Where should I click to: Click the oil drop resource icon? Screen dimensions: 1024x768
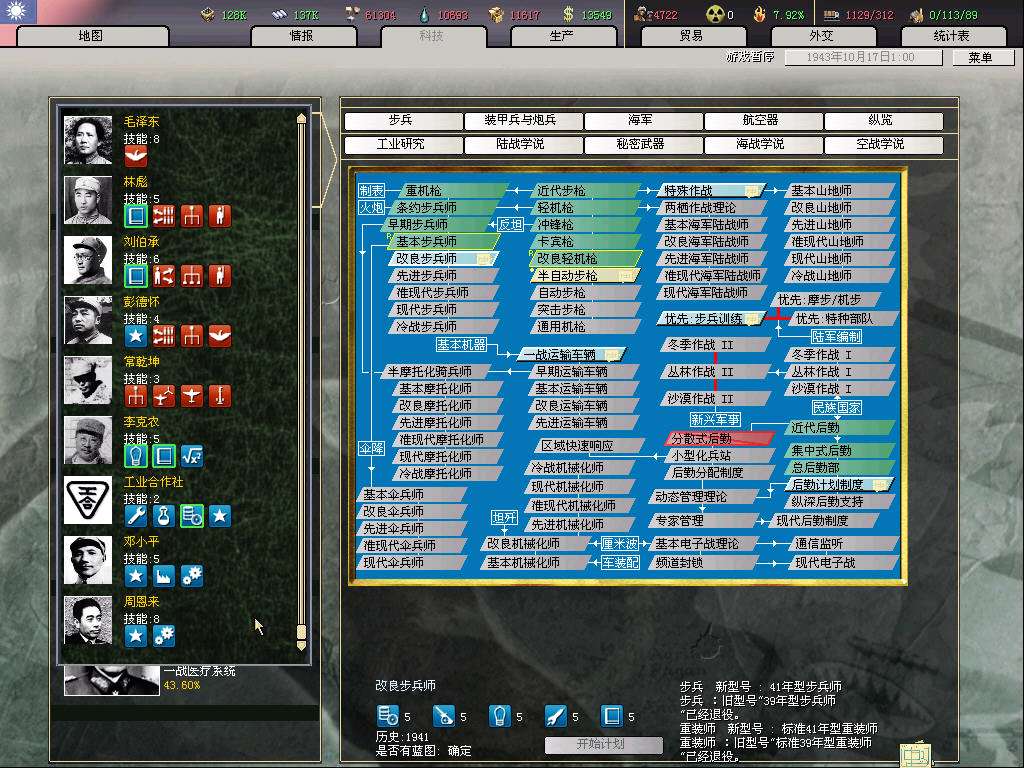click(425, 14)
